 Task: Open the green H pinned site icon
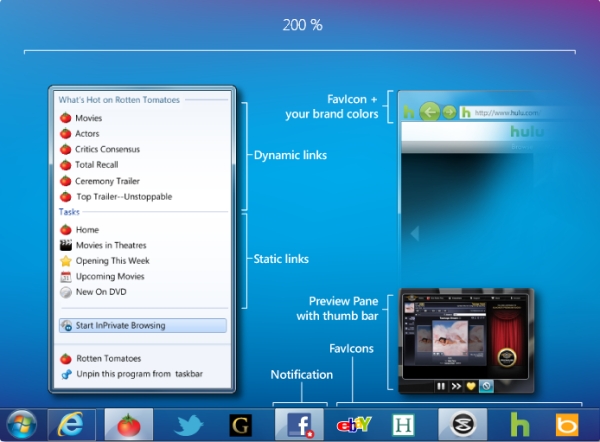tap(408, 425)
